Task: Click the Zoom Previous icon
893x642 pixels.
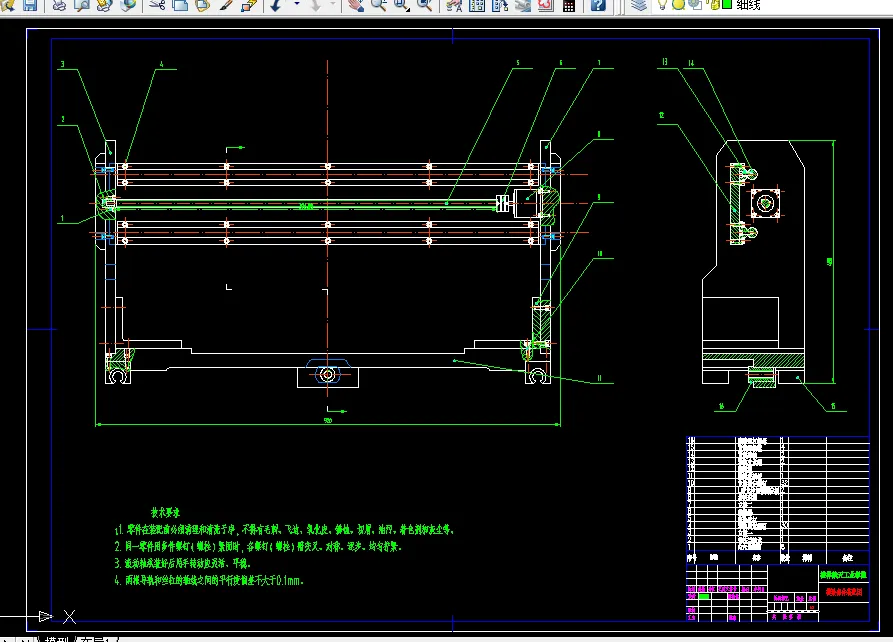Action: (424, 5)
